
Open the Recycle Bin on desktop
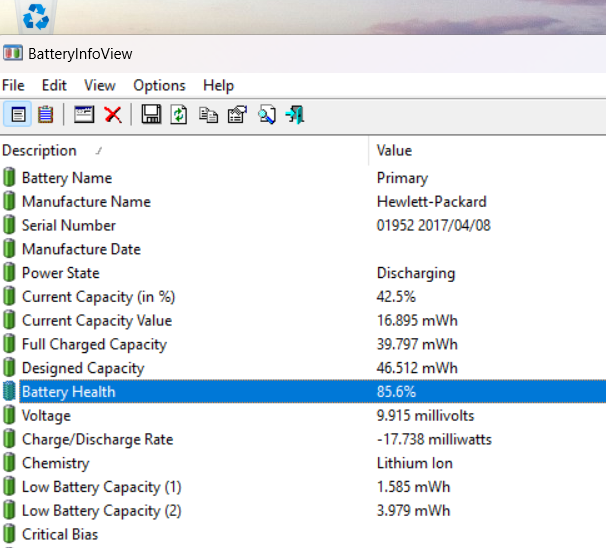pos(36,16)
